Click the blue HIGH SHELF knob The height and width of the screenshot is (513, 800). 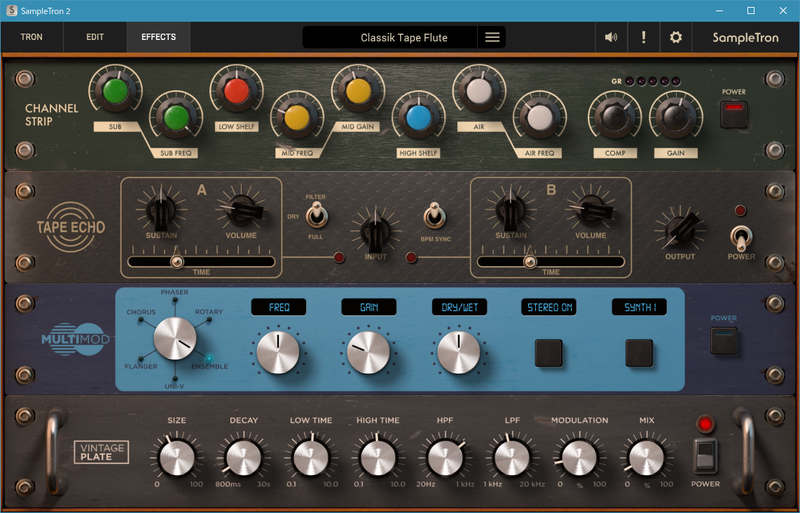click(x=418, y=118)
